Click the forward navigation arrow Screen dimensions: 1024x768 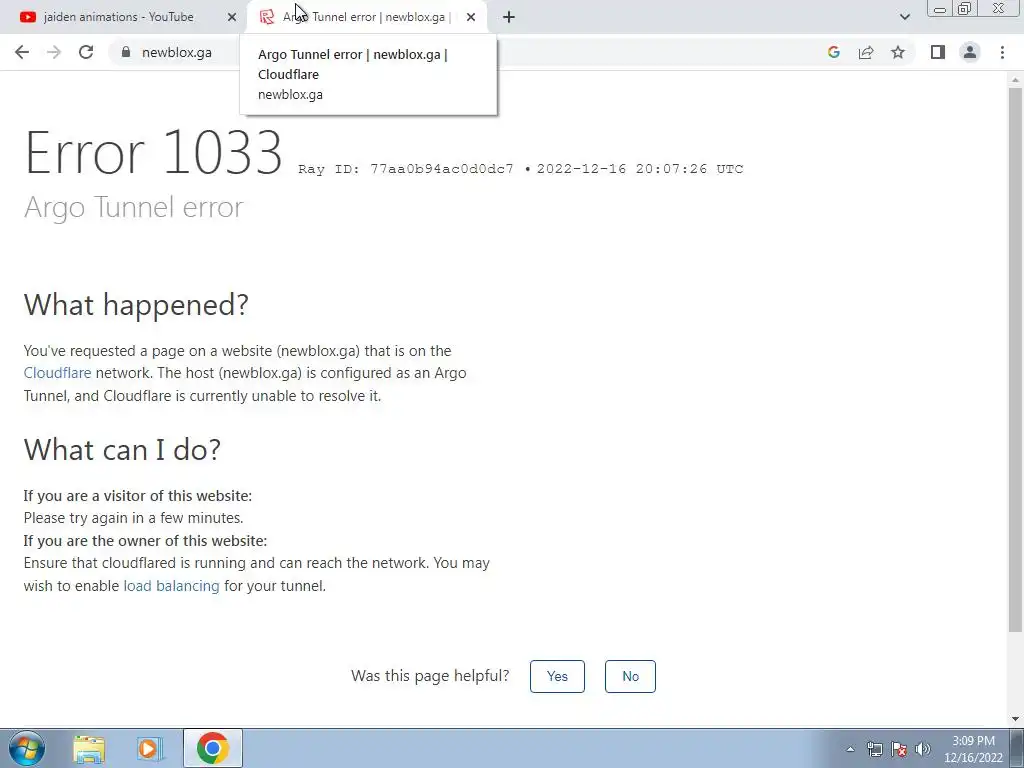click(54, 52)
